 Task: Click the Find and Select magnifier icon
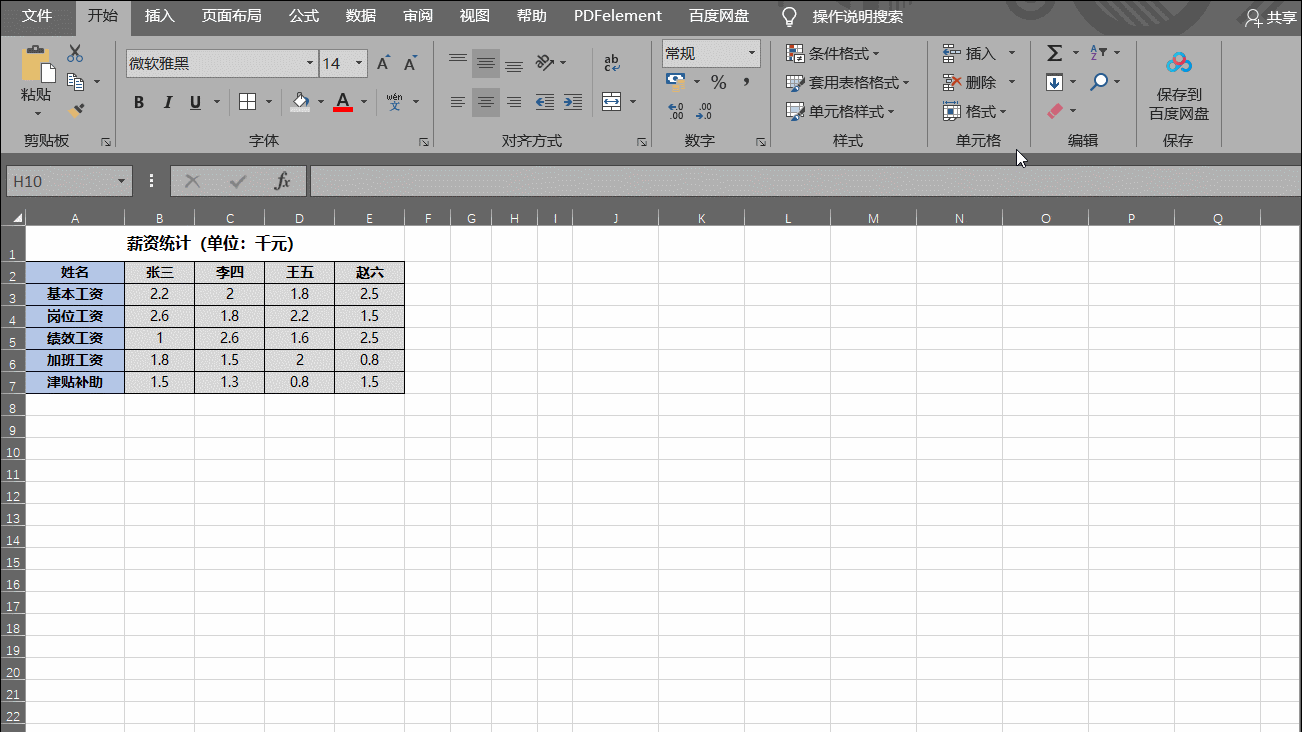click(x=1099, y=82)
